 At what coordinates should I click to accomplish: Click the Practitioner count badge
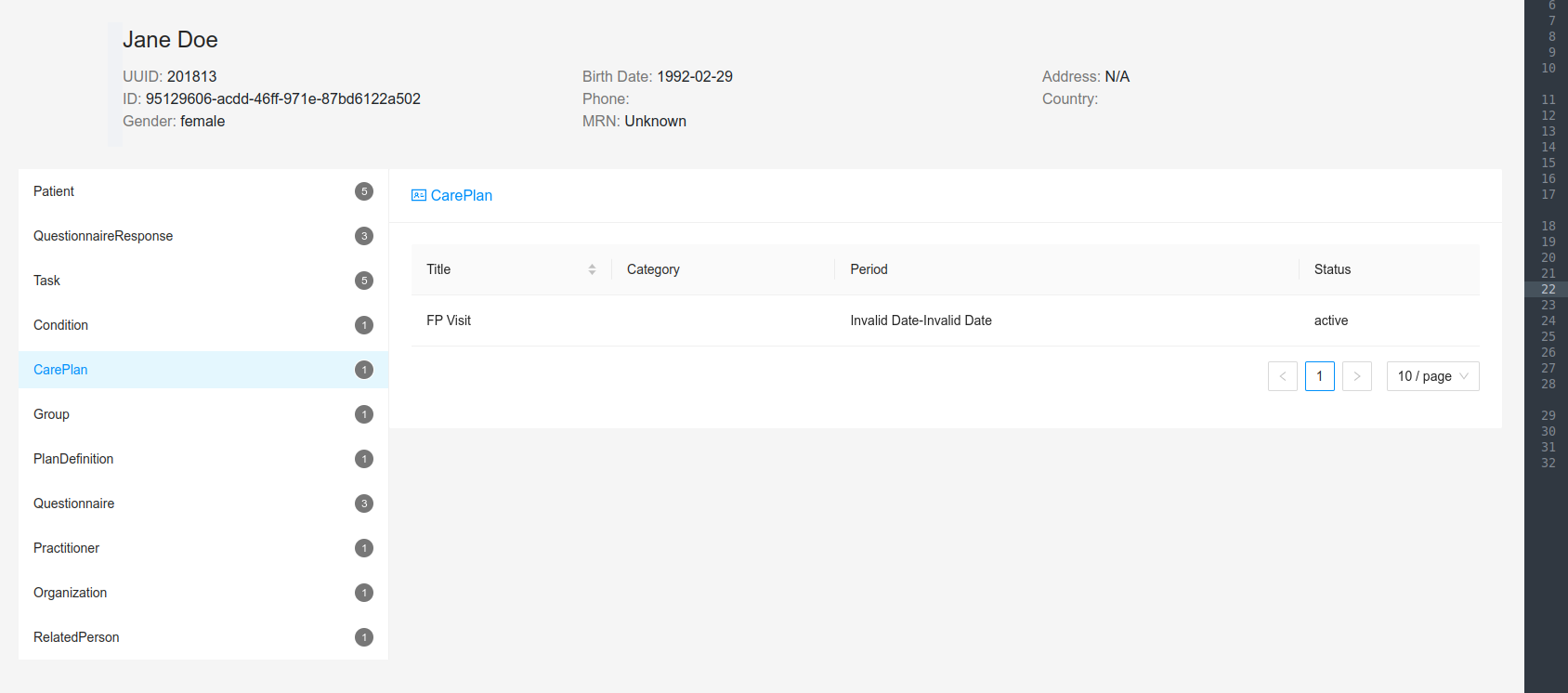[364, 548]
